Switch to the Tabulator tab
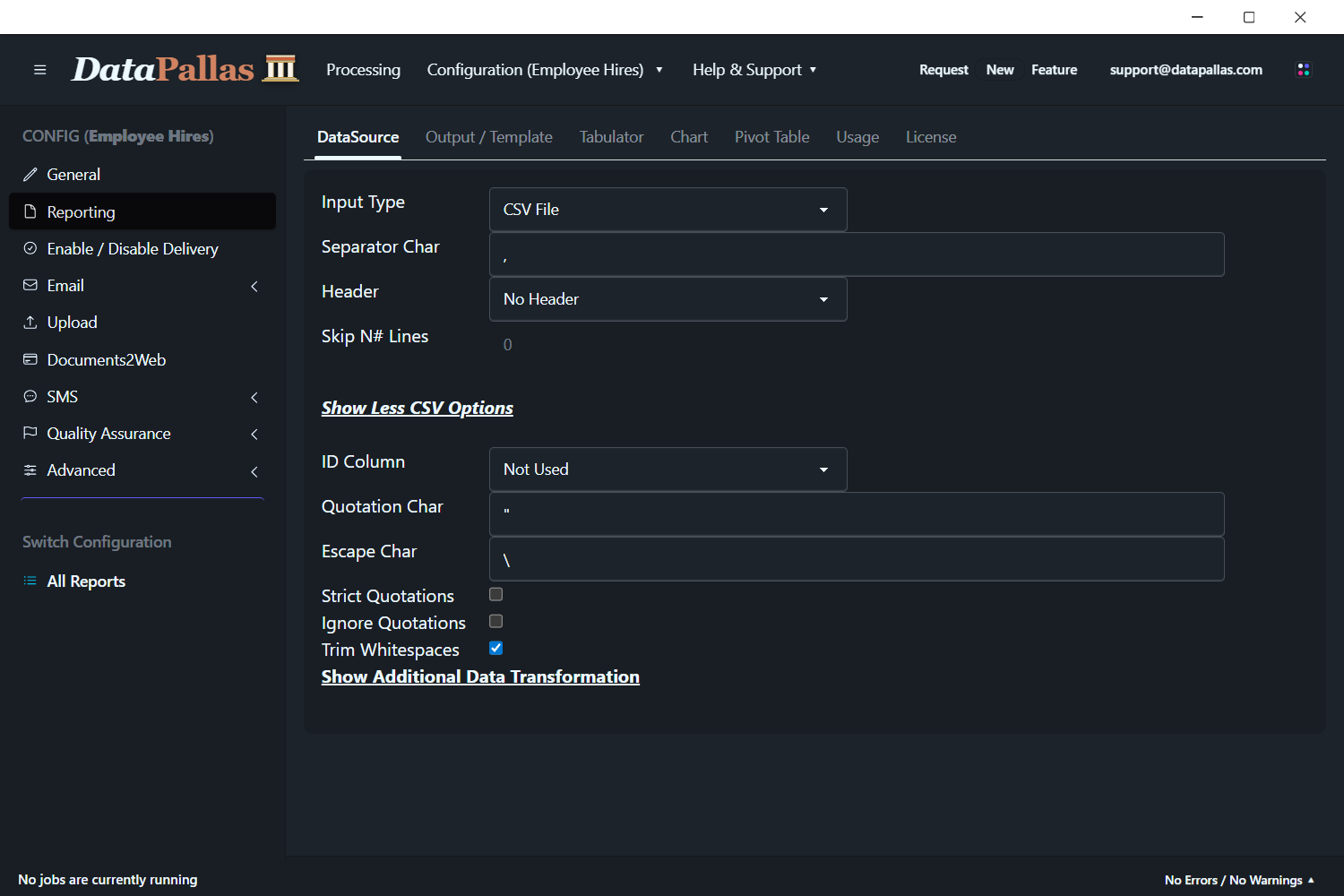Viewport: 1344px width, 896px height. tap(611, 137)
